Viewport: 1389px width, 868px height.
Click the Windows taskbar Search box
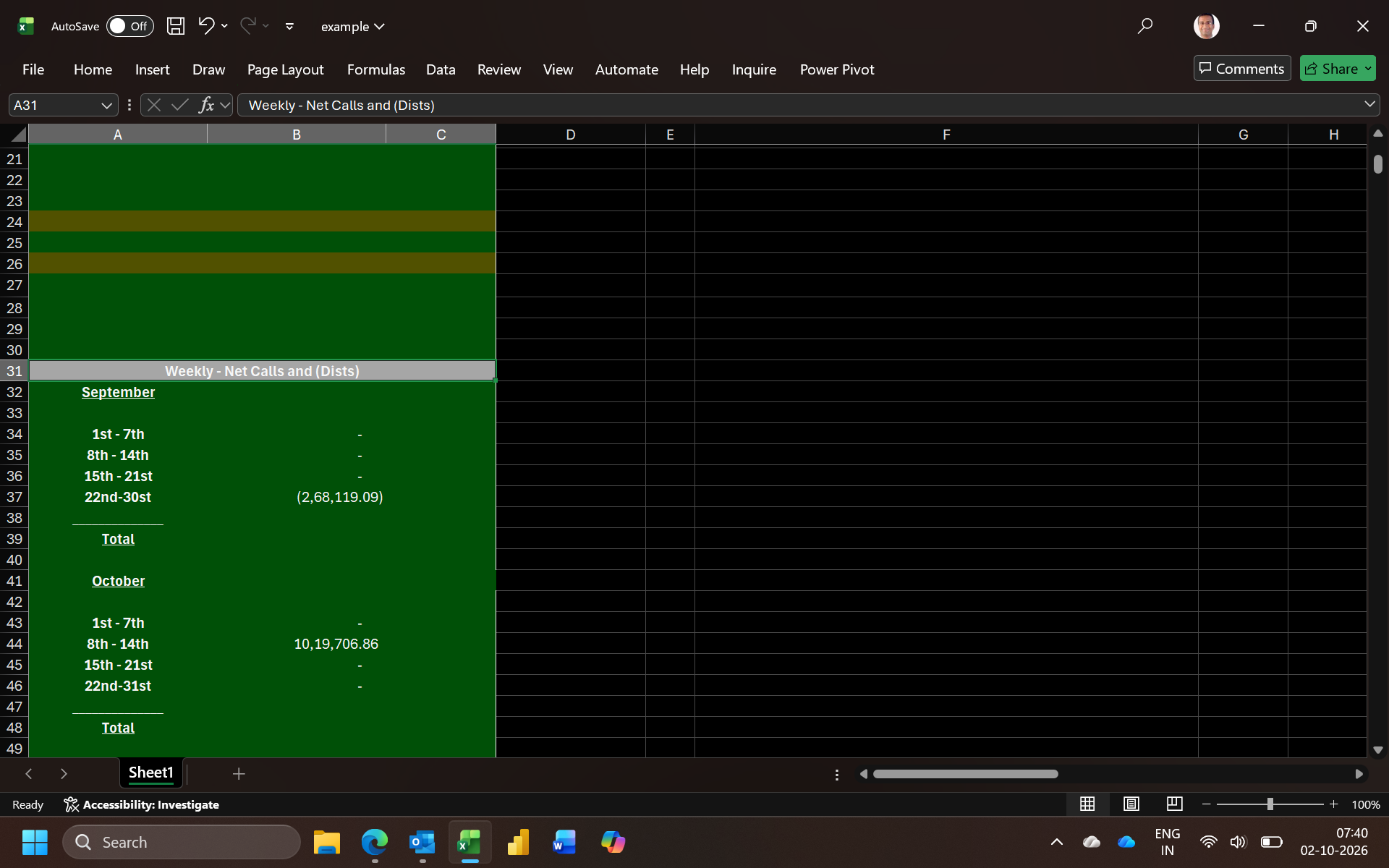(x=182, y=842)
